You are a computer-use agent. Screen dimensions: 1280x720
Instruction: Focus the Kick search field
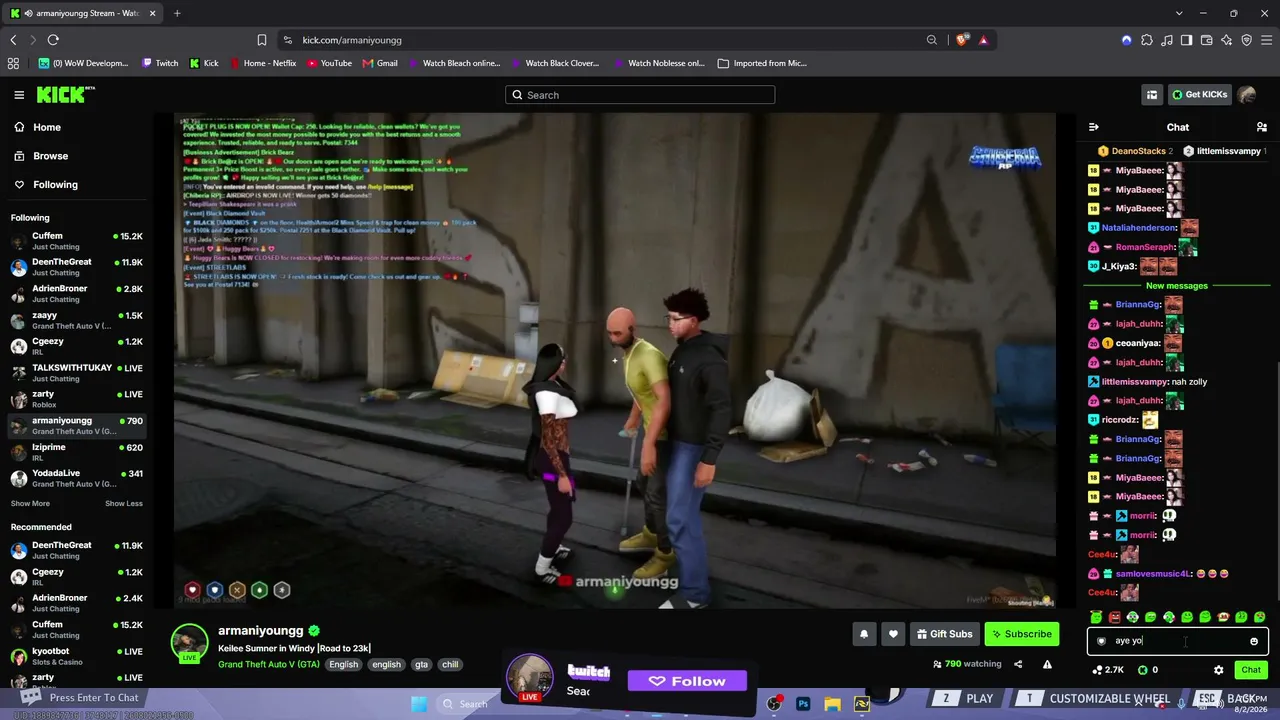[x=640, y=95]
